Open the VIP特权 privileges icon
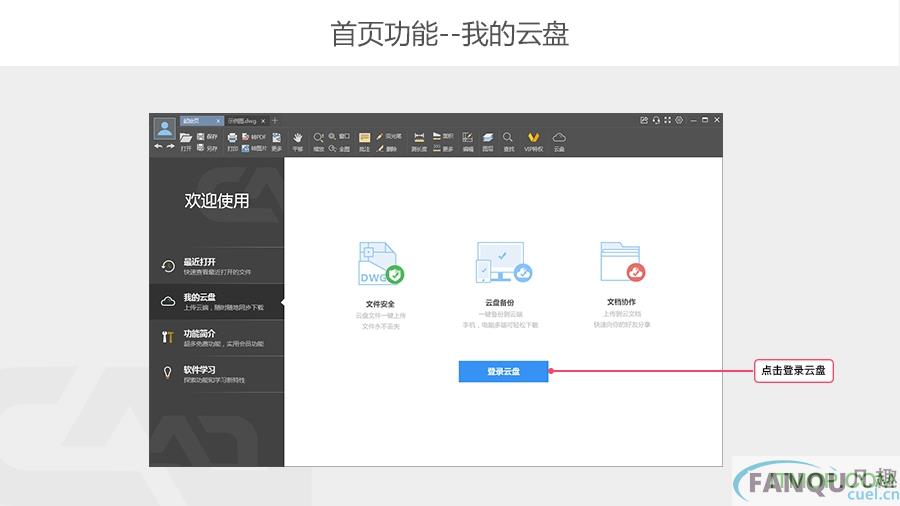The image size is (900, 506). pyautogui.click(x=533, y=138)
